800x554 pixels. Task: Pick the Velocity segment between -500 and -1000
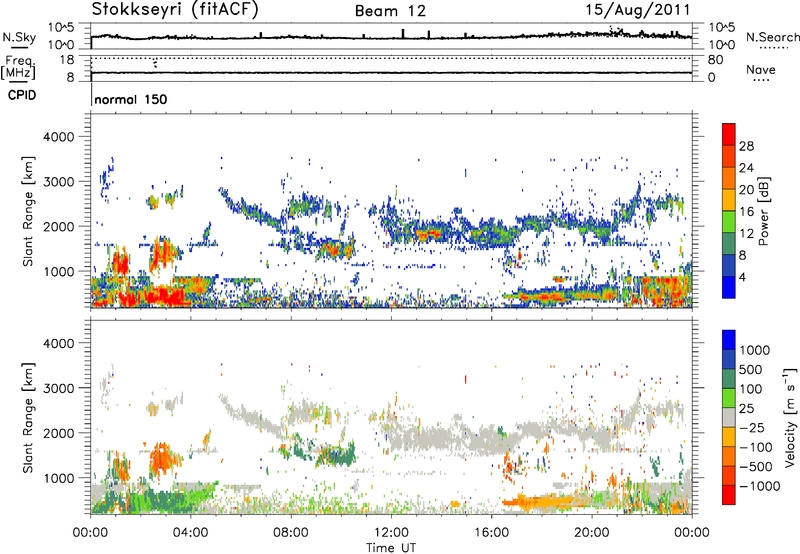point(729,475)
